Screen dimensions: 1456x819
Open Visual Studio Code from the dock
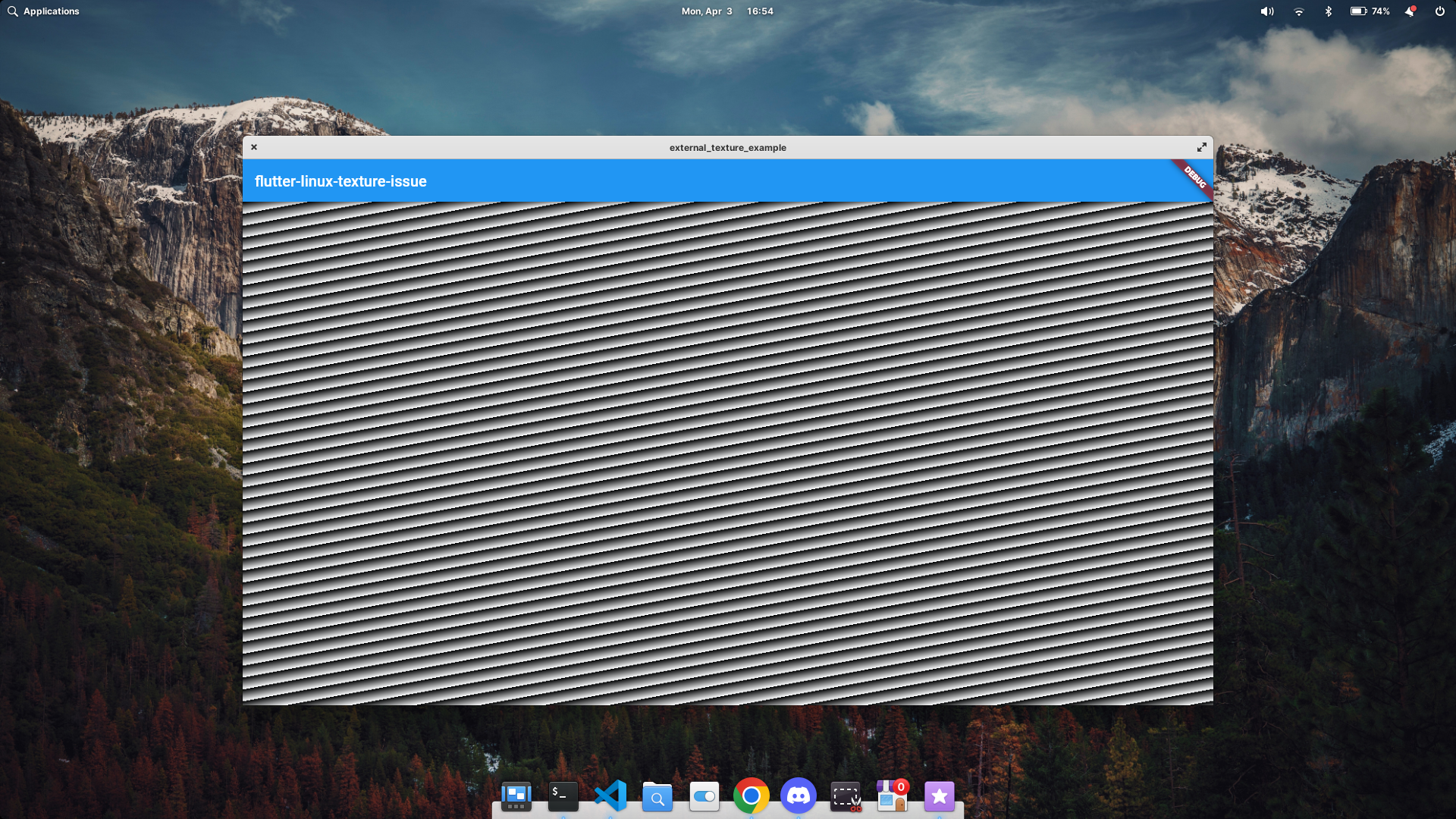click(610, 796)
